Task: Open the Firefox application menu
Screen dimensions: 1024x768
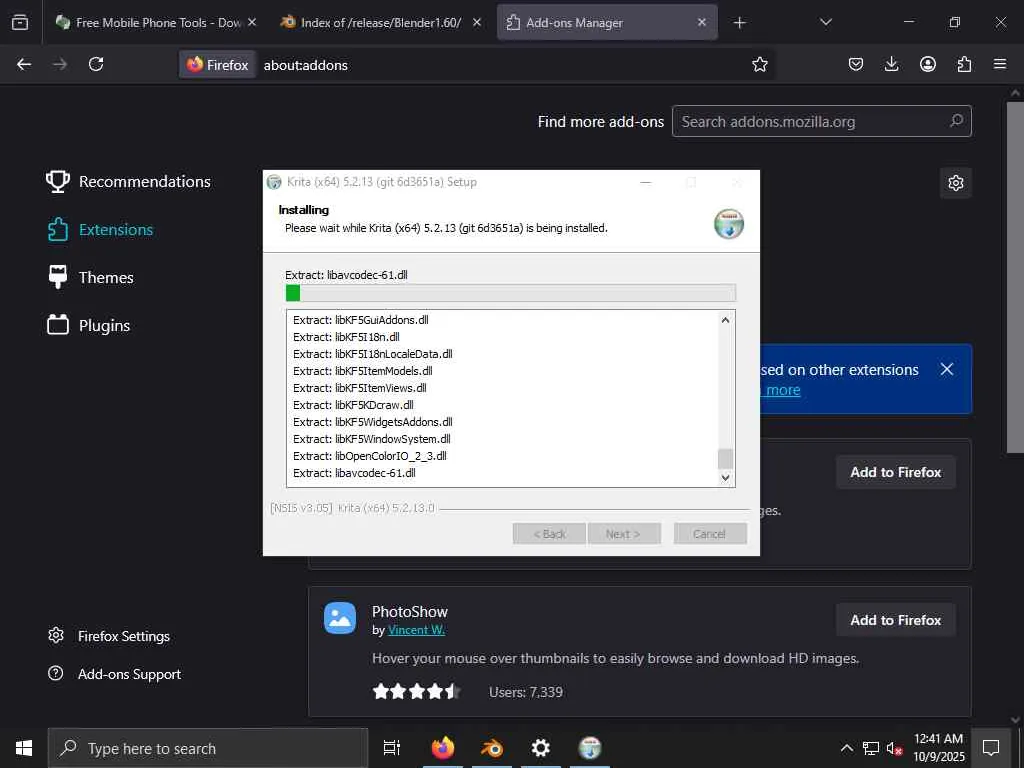Action: [x=1000, y=64]
